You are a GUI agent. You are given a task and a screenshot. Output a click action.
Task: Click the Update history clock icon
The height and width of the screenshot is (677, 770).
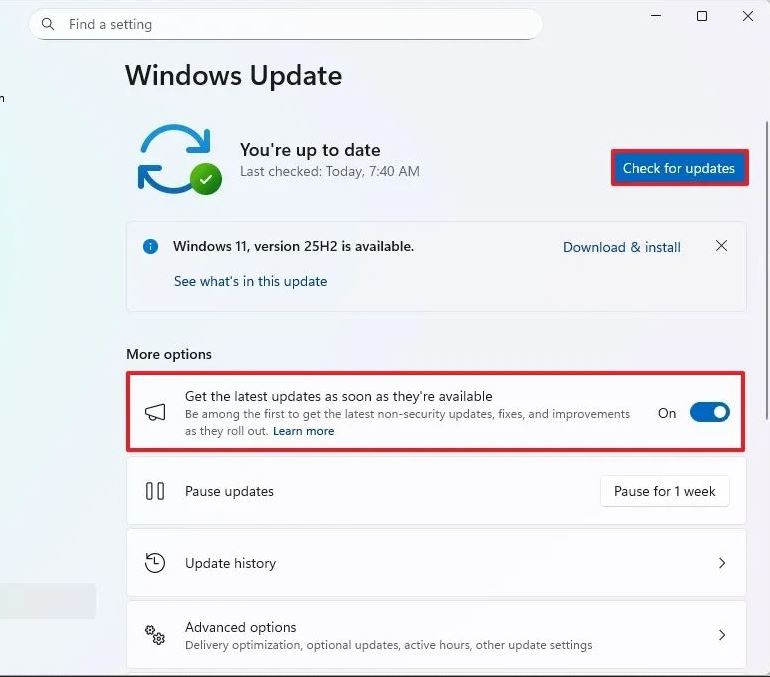(155, 563)
